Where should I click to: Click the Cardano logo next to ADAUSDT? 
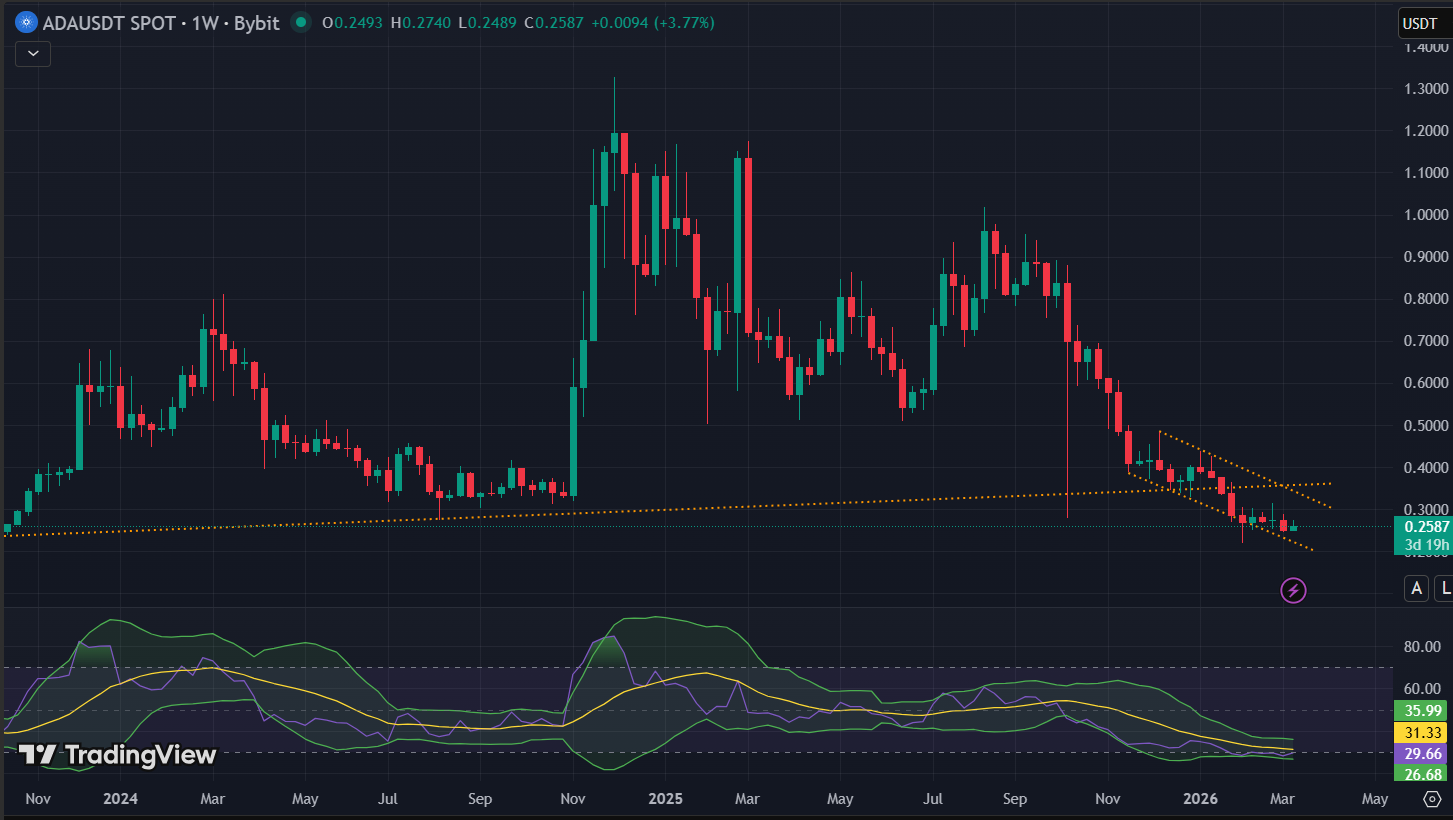(x=24, y=22)
